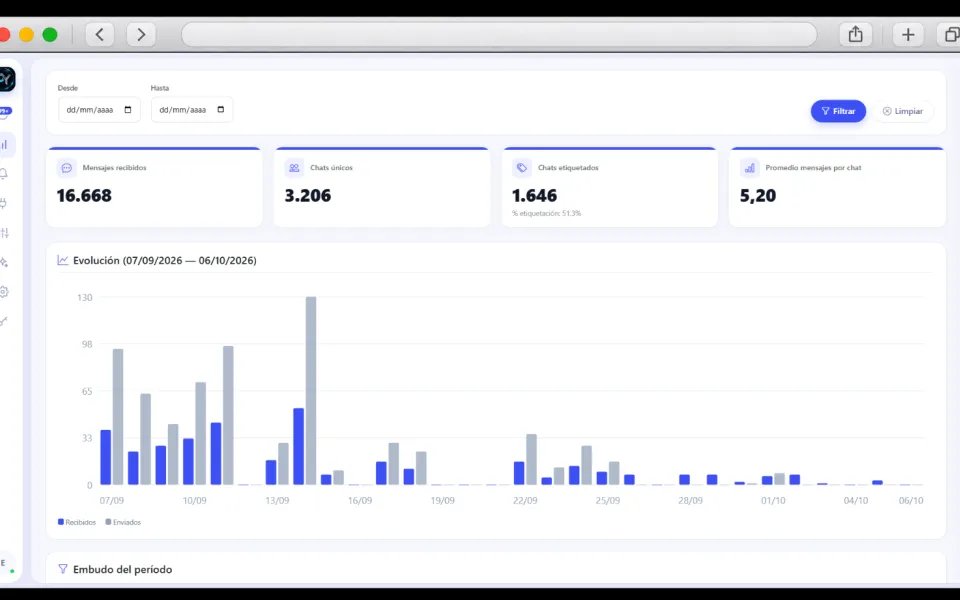
Task: Click the Promedio mensajes por chat icon
Action: (749, 168)
